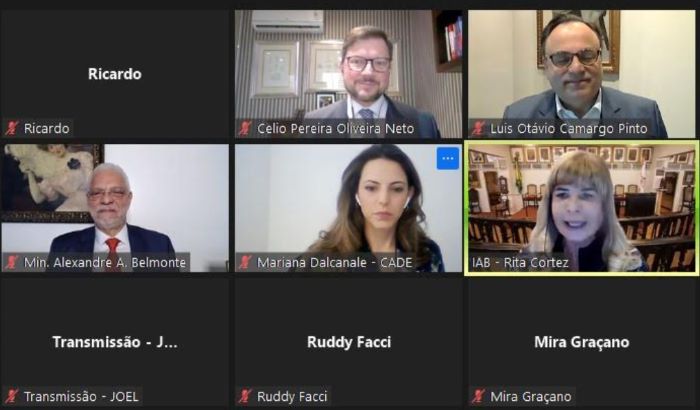Viewport: 700px width, 410px height.
Task: Click Ricardo's muted microphone icon
Action: coord(12,129)
